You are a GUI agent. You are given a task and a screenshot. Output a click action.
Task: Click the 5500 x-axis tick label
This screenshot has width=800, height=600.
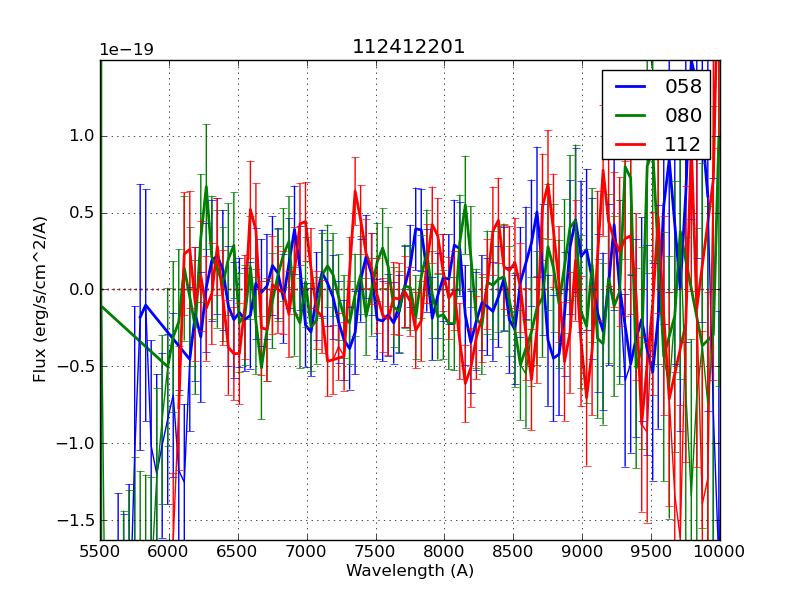[x=100, y=551]
